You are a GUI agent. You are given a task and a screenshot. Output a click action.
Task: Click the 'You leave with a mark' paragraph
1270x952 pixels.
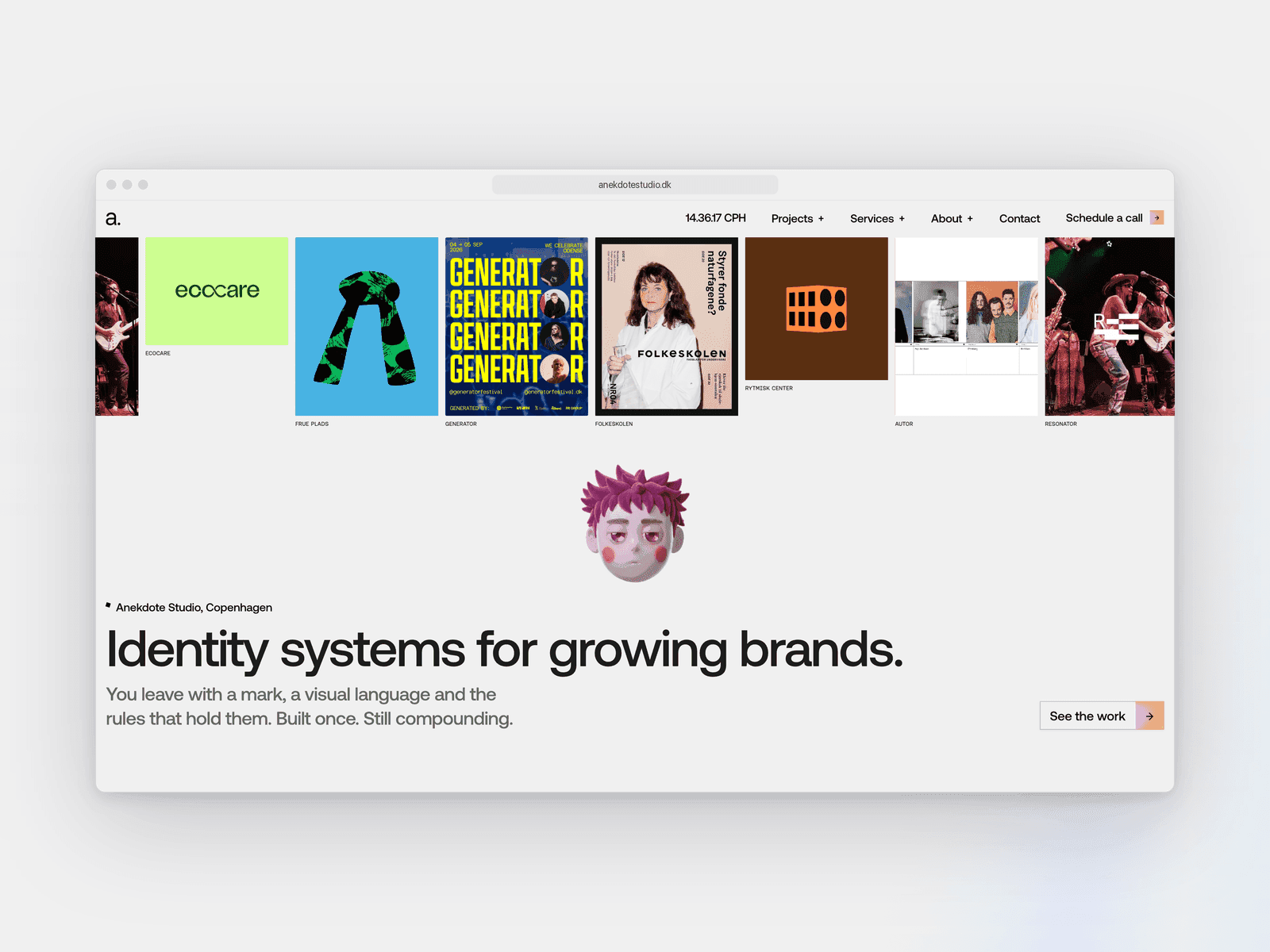click(x=310, y=706)
